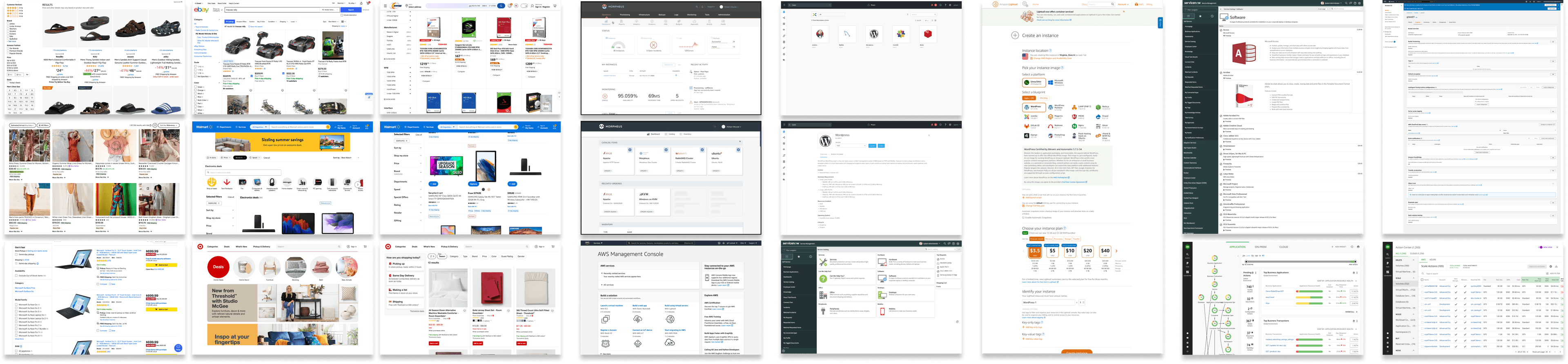Check Exclude Out of Stock Items on Surface page
Screen dimensions: 1568x364
[x=16, y=276]
